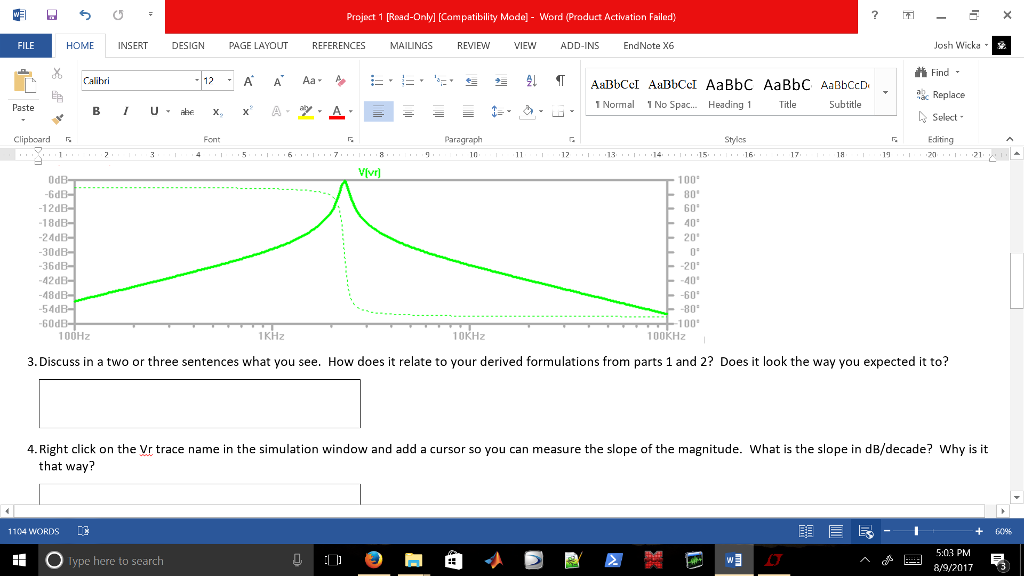Open MATLAB from the taskbar
The image size is (1024, 576).
pyautogui.click(x=492, y=560)
